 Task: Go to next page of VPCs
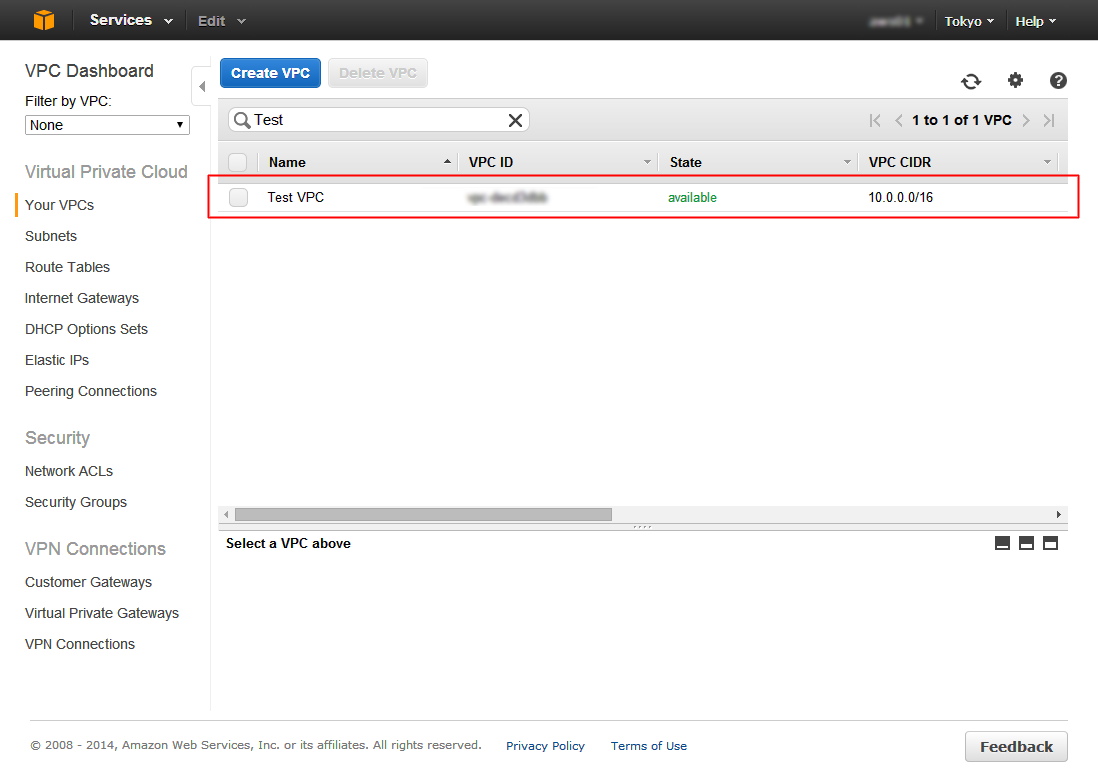pyautogui.click(x=1026, y=120)
